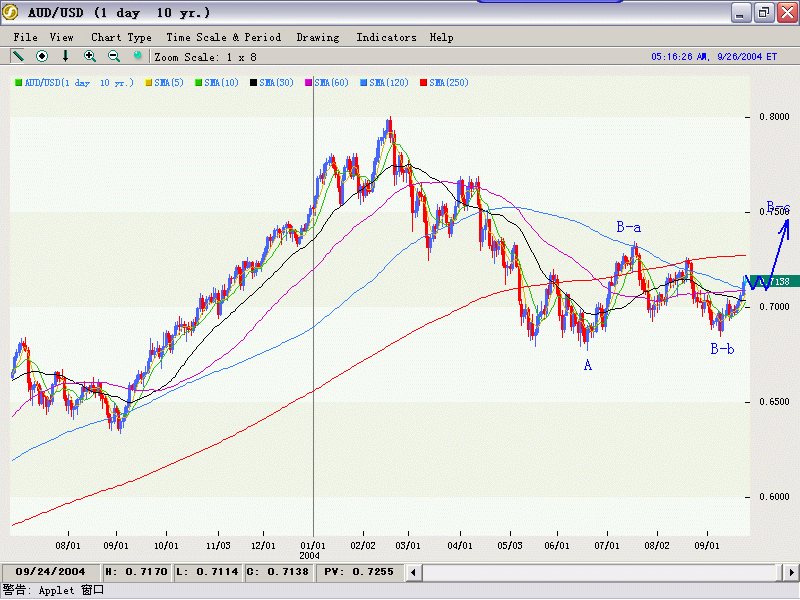Open the Indicators menu
800x600 pixels.
386,37
